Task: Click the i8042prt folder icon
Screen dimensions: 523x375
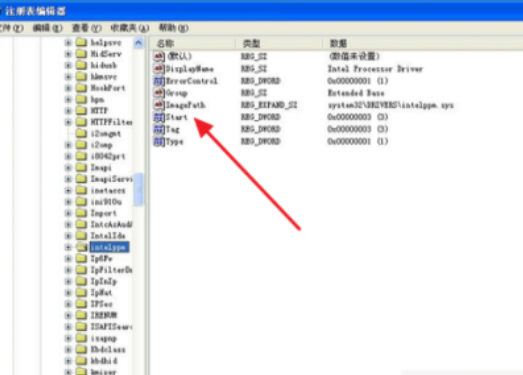Action: 81,156
